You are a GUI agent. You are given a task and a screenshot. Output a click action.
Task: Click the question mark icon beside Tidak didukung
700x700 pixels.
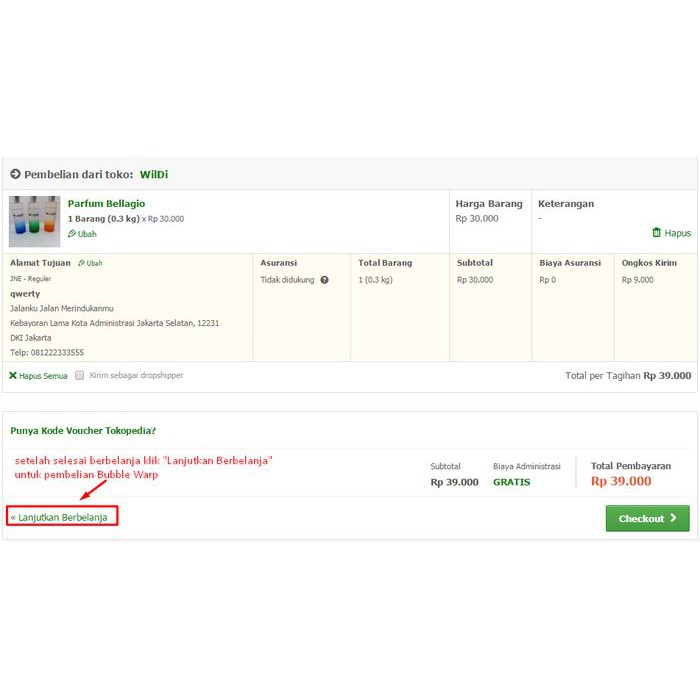coord(324,280)
